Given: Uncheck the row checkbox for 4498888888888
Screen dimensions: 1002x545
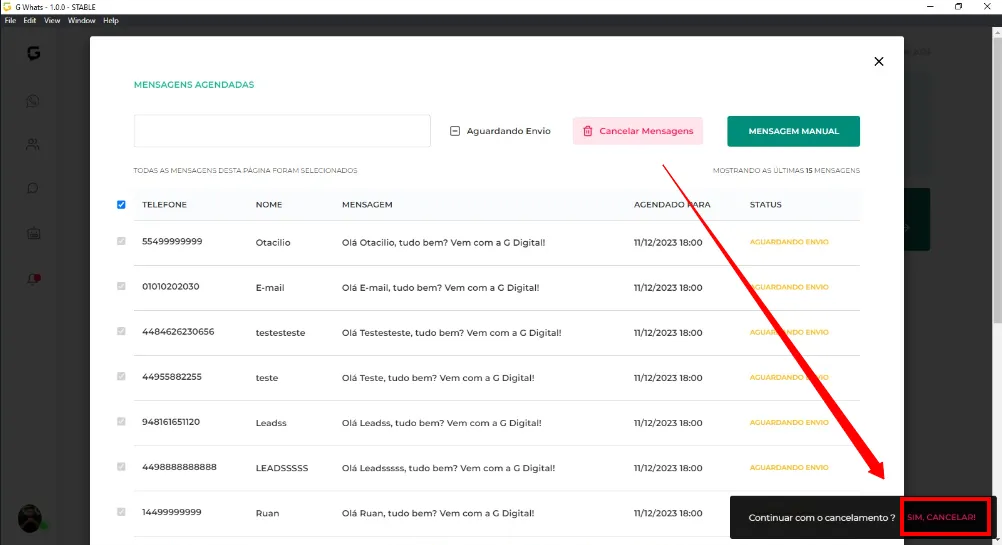Looking at the screenshot, I should click(x=121, y=467).
